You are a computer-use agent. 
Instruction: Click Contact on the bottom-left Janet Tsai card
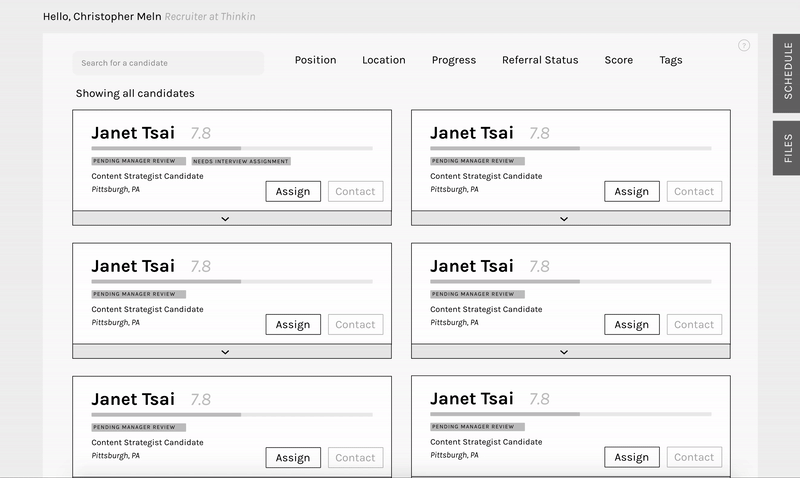coord(355,458)
